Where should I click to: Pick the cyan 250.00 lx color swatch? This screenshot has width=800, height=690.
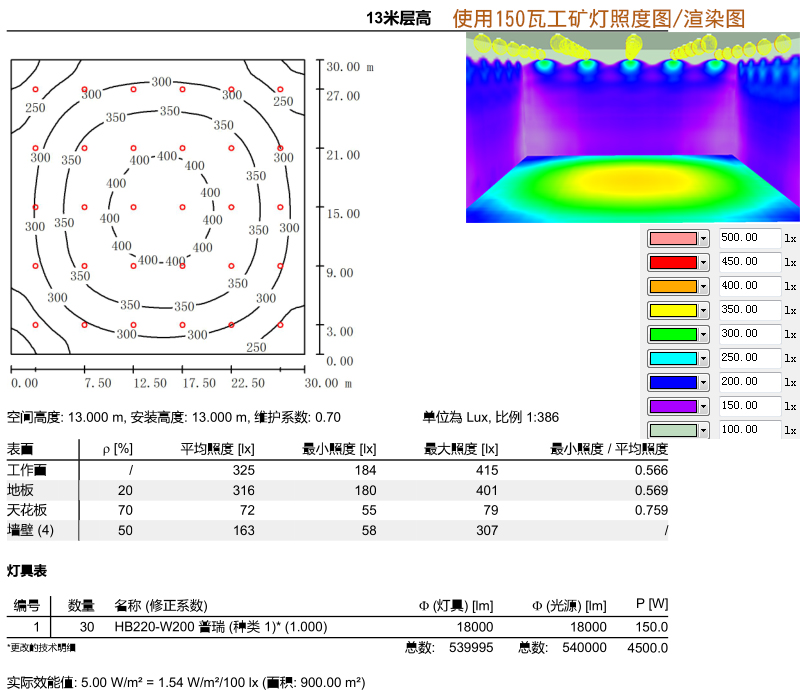pos(673,358)
